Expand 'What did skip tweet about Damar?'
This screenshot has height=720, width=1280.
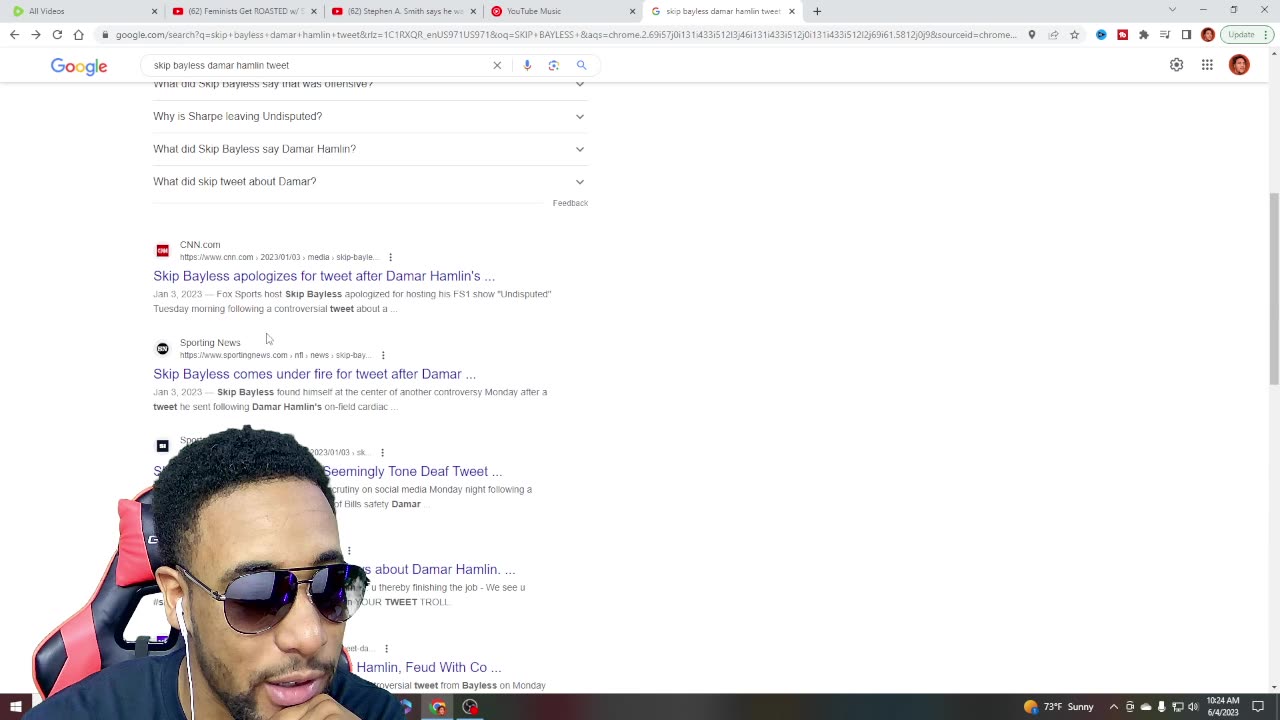pyautogui.click(x=370, y=181)
